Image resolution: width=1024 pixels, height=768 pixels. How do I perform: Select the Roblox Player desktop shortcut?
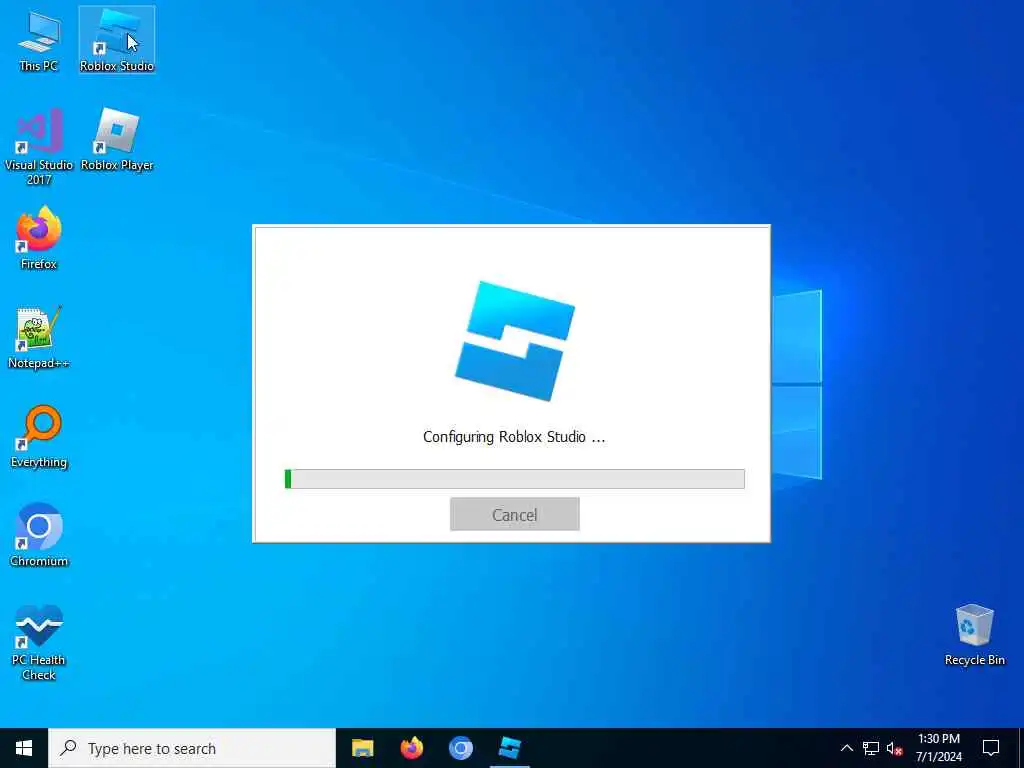coord(117,140)
